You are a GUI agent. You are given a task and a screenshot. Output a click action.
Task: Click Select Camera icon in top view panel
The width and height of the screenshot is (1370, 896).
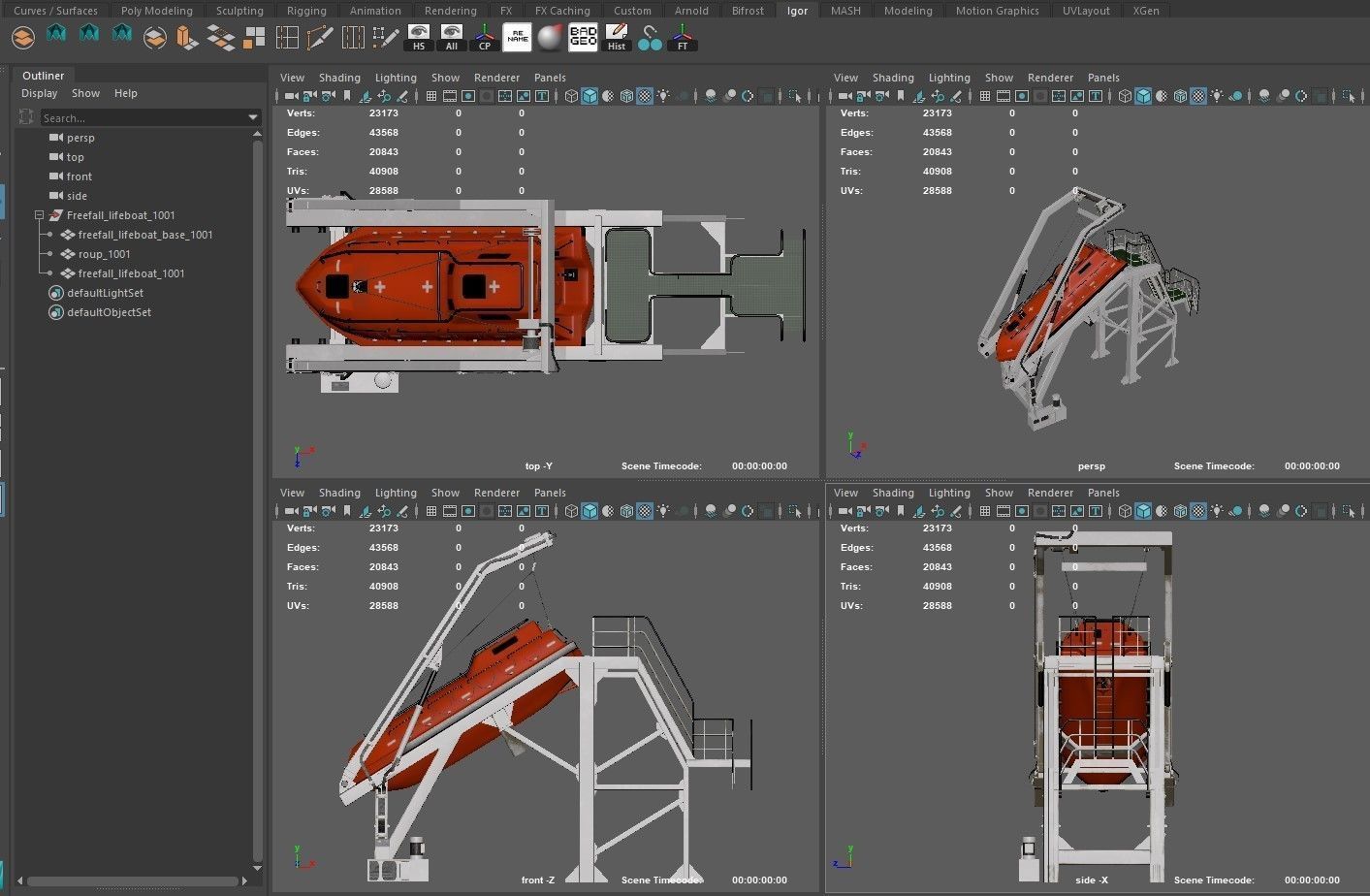pyautogui.click(x=290, y=96)
